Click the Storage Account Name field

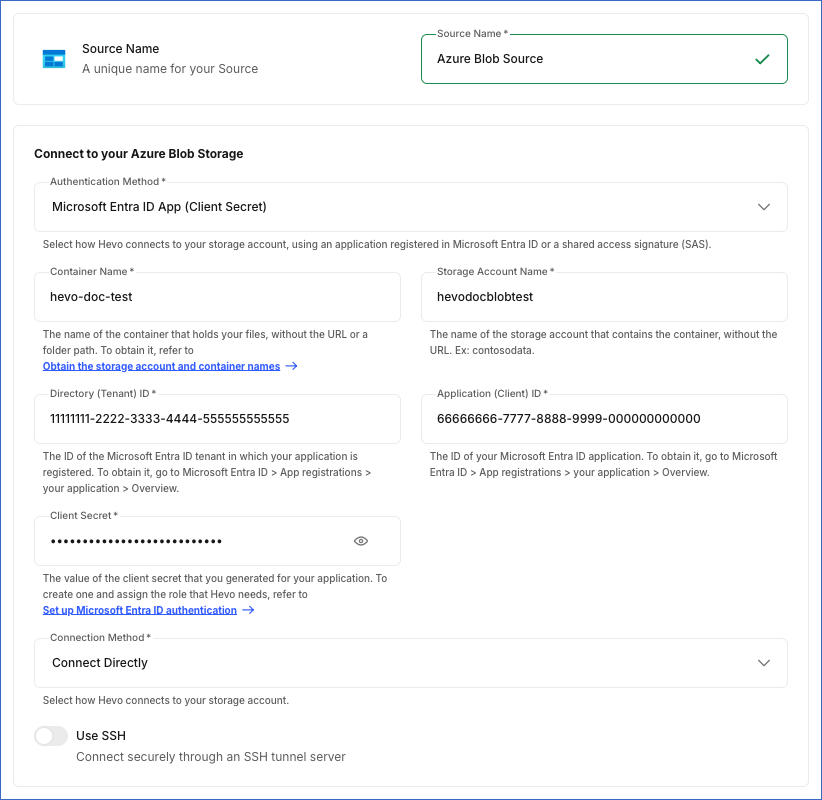click(604, 297)
